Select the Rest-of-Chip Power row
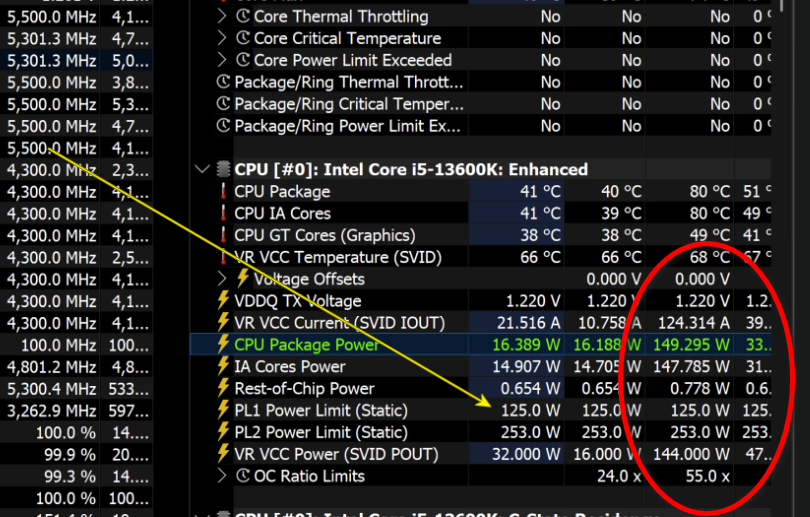 pyautogui.click(x=480, y=388)
